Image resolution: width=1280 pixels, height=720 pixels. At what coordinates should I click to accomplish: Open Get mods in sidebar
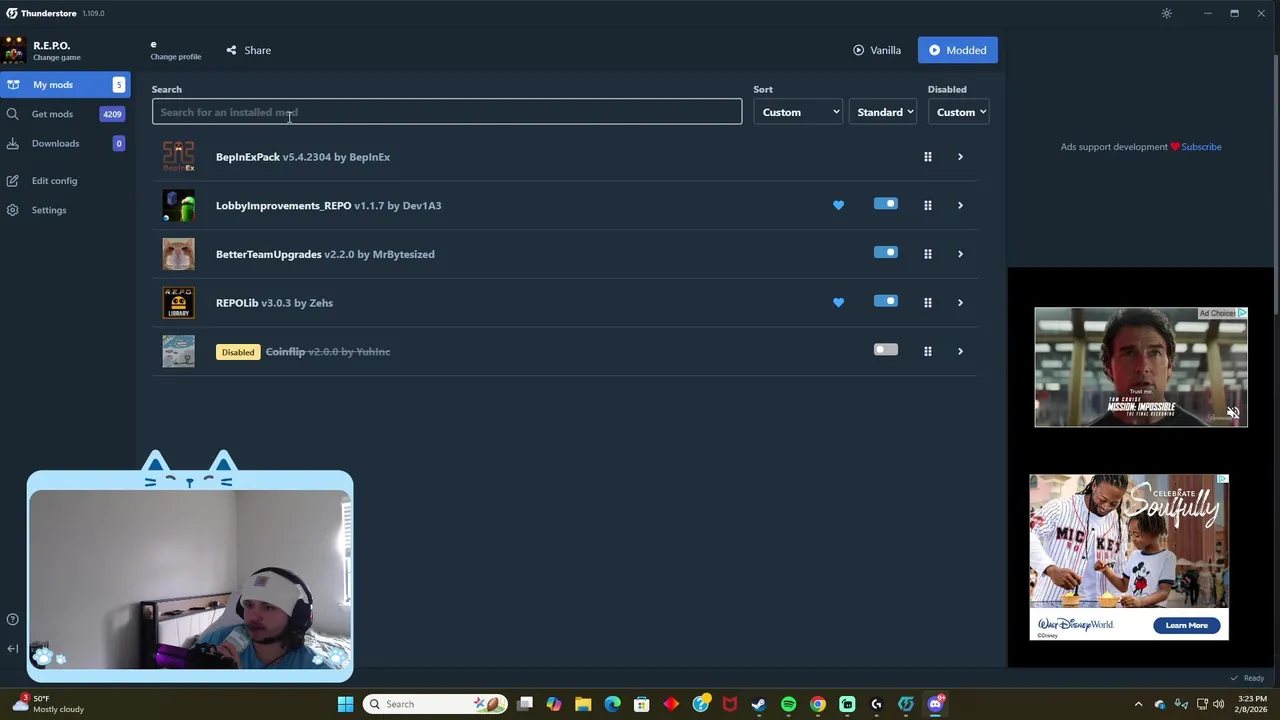(x=65, y=114)
